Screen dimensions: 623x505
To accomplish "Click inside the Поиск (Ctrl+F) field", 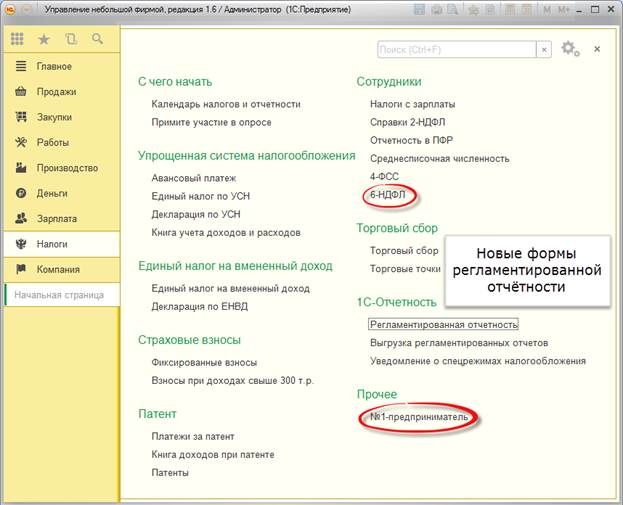I will (x=457, y=50).
